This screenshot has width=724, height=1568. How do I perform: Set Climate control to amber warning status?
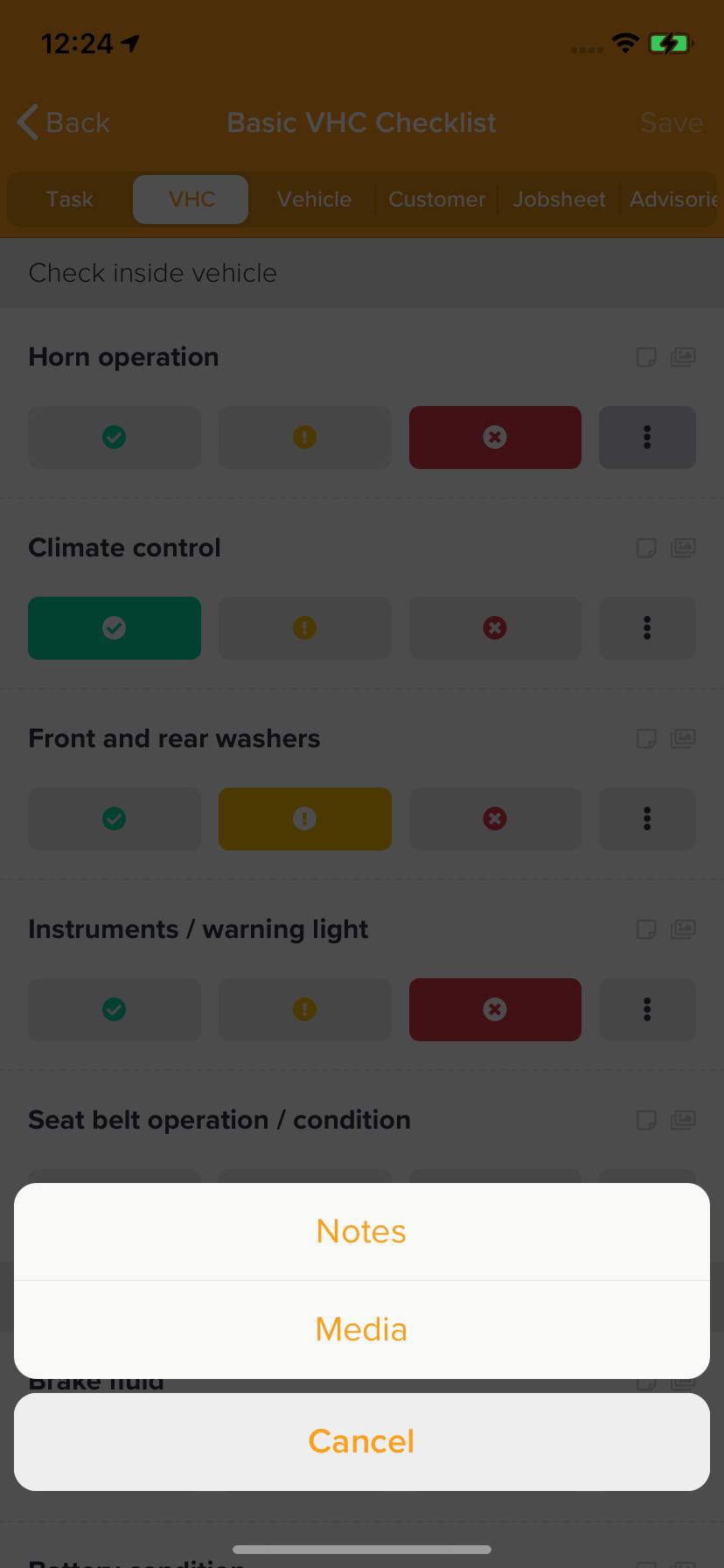pyautogui.click(x=304, y=628)
